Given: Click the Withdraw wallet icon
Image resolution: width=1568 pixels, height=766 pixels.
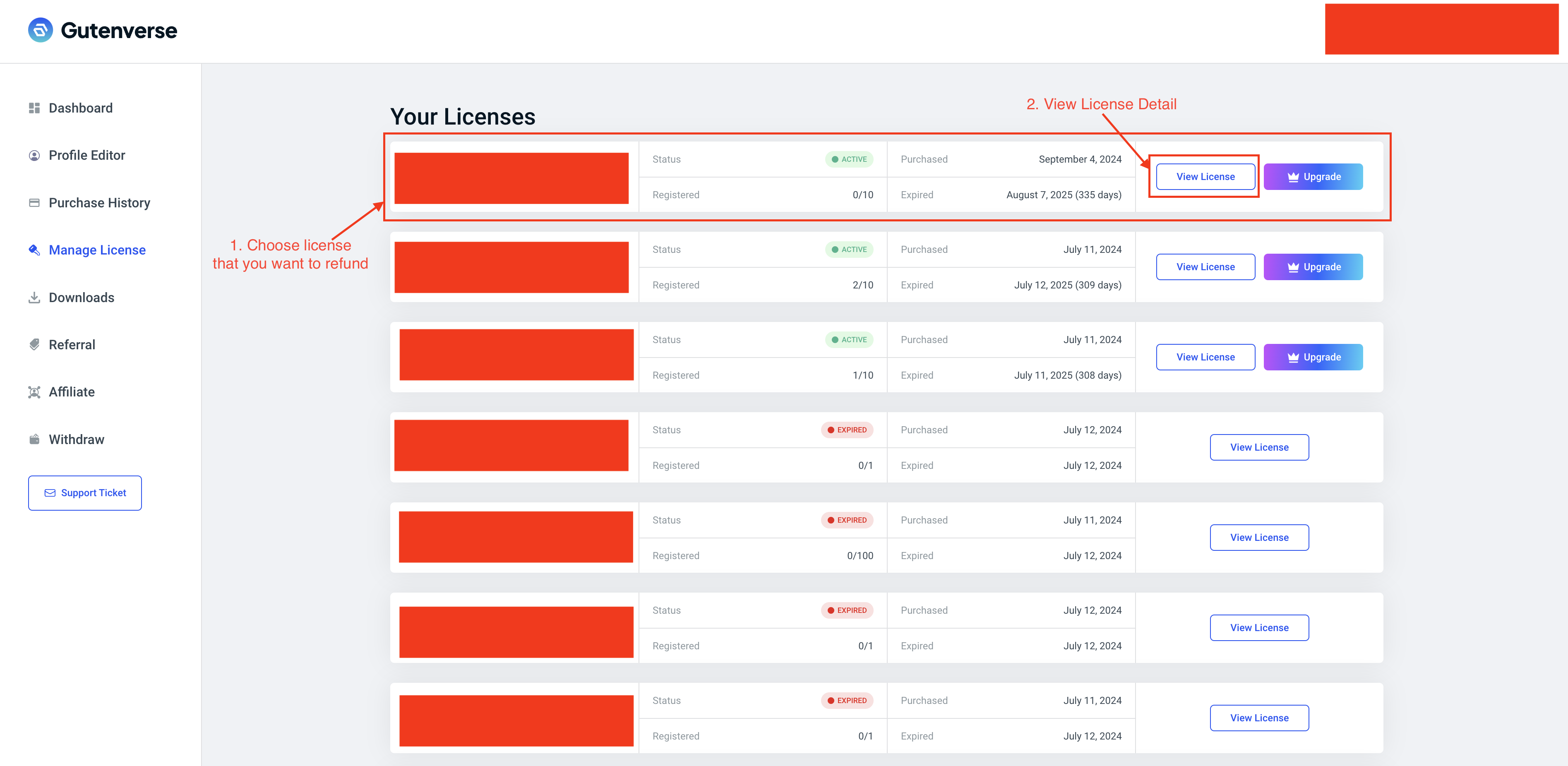Looking at the screenshot, I should click(x=34, y=439).
